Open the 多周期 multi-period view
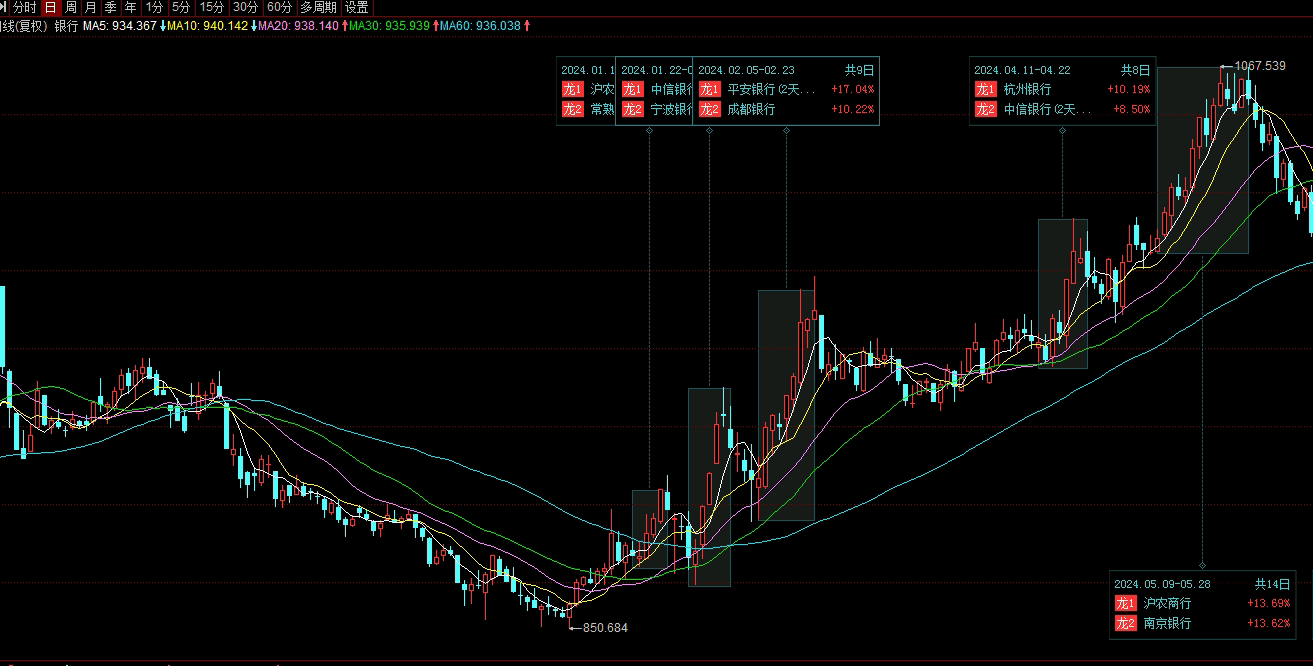Viewport: 1313px width, 666px height. 318,7
